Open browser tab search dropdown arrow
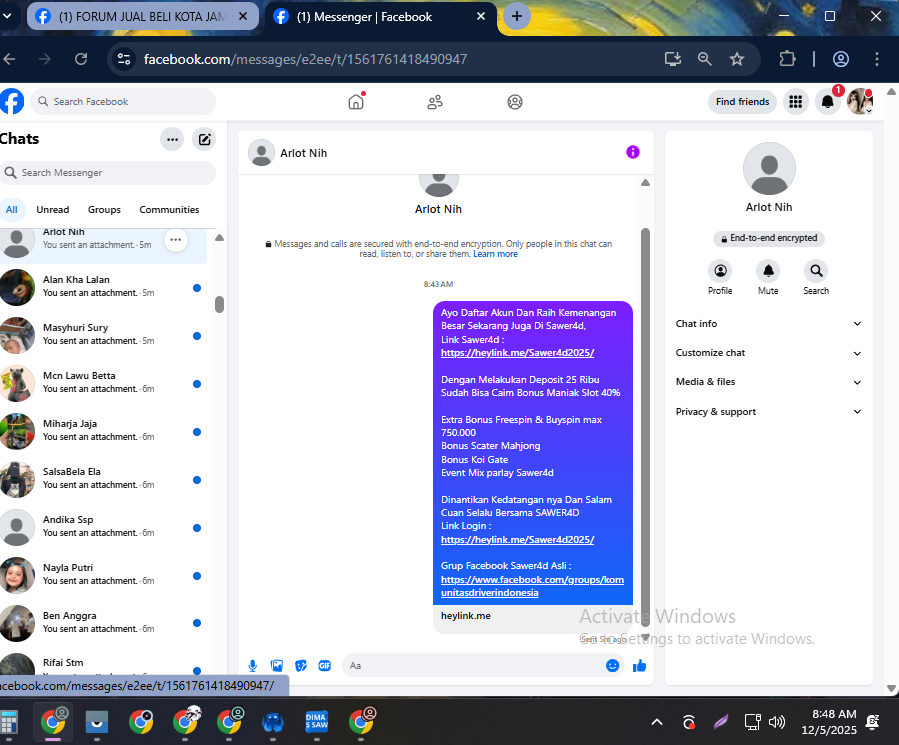The height and width of the screenshot is (745, 899). tap(7, 16)
